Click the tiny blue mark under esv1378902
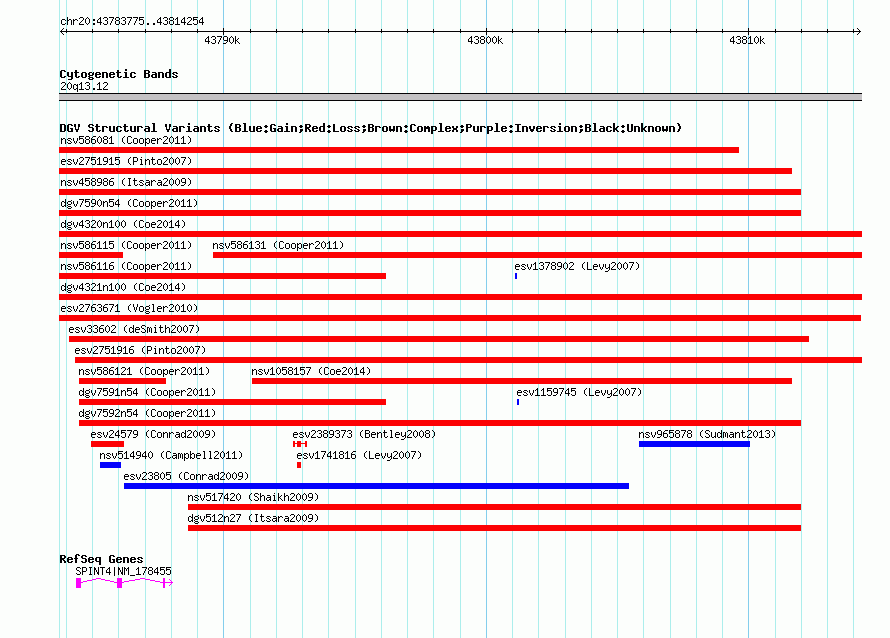The image size is (890, 638). (516, 276)
